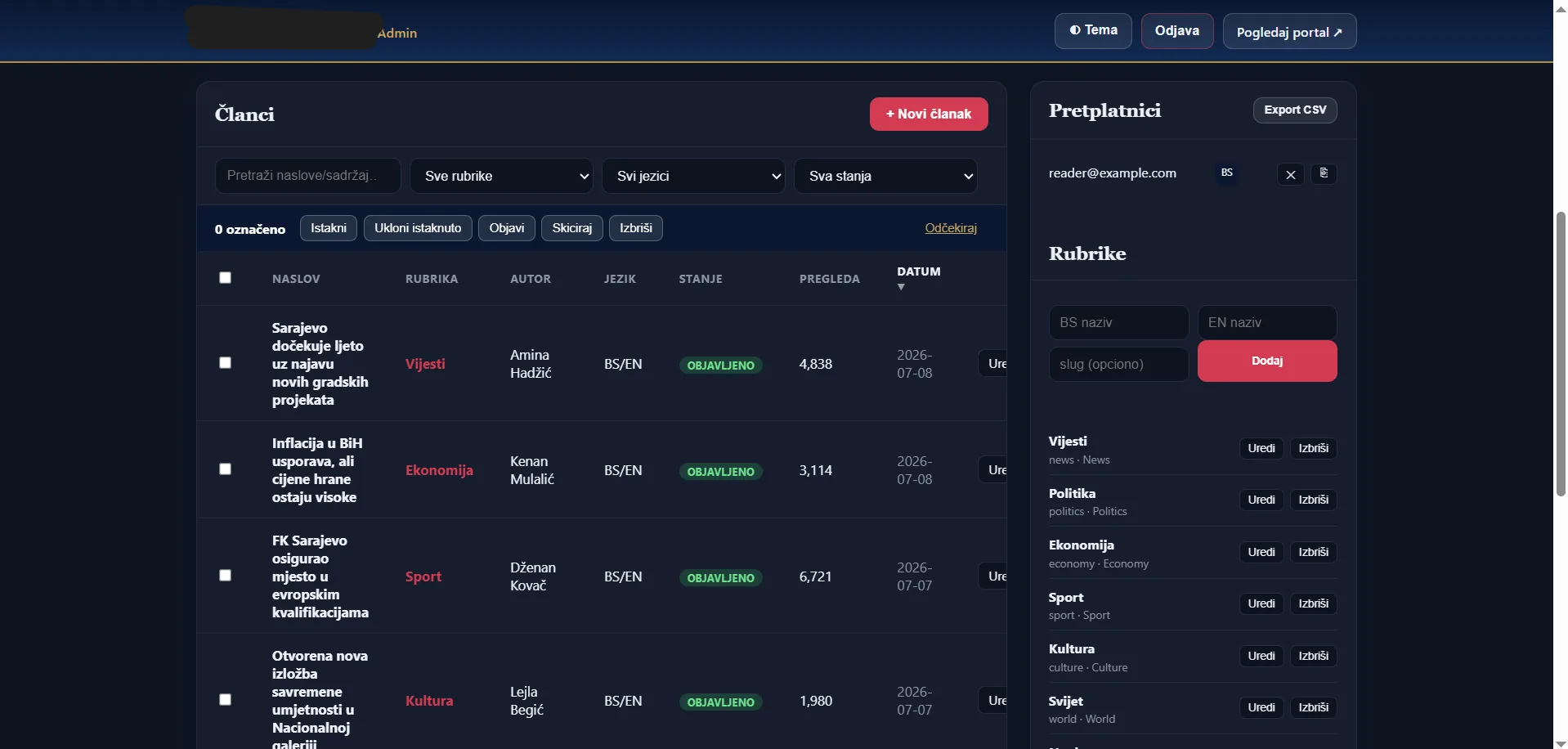
Task: Open the Sve rubrike category filter
Action: coord(501,176)
